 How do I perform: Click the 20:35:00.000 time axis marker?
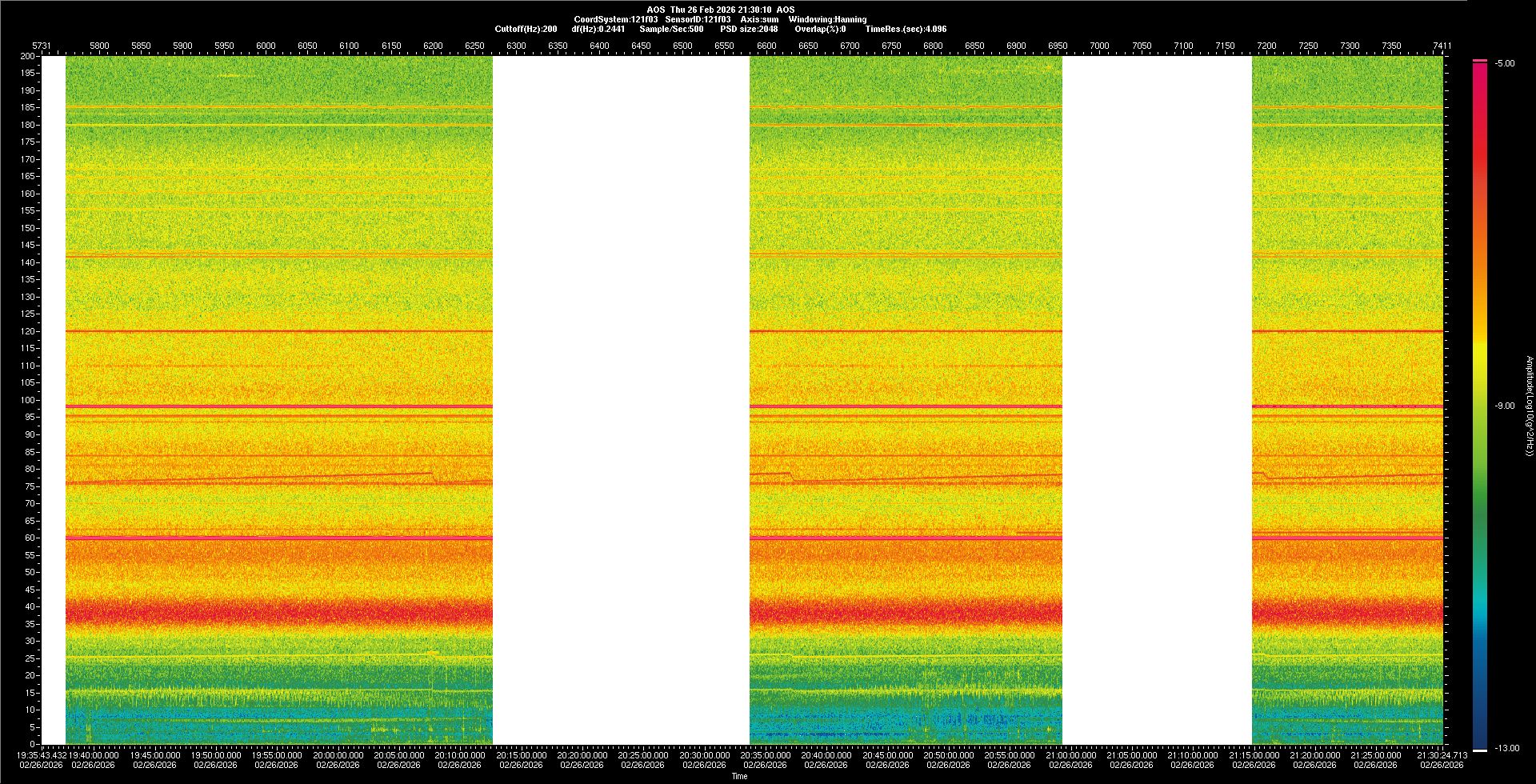point(766,755)
